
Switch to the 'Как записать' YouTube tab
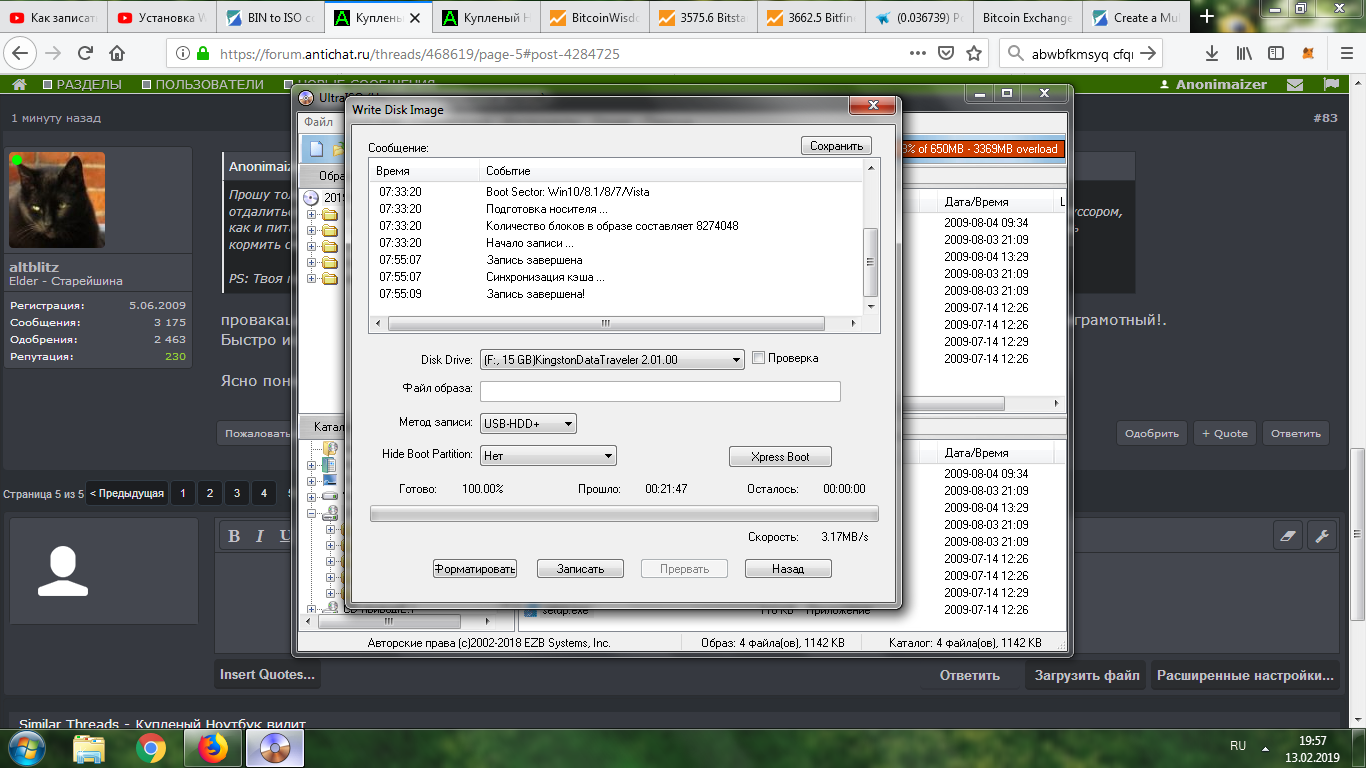tap(54, 17)
